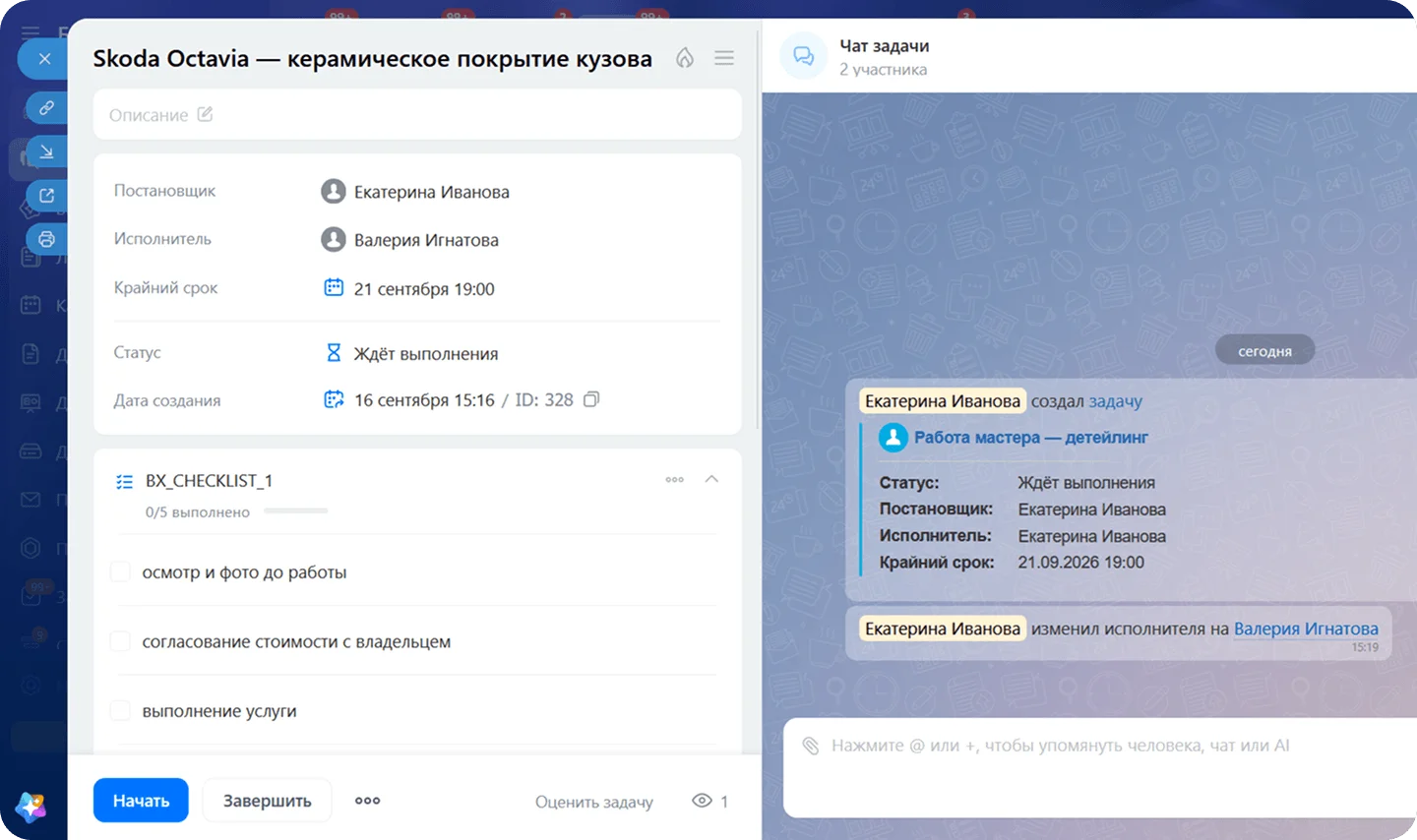Click the Начать button
The width and height of the screenshot is (1417, 840).
coord(141,801)
